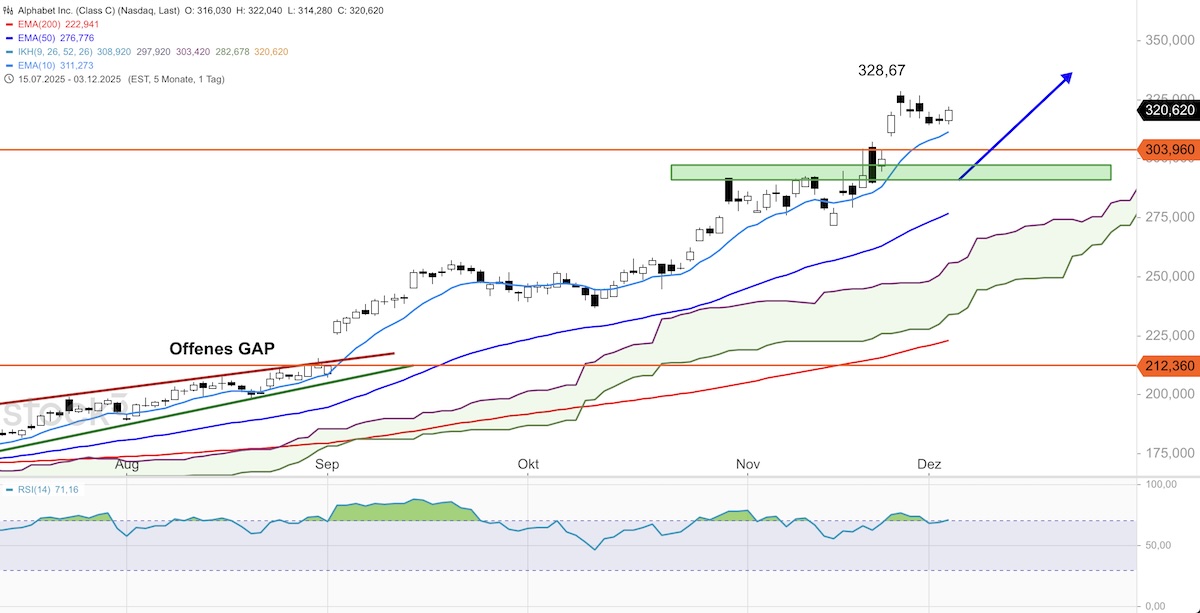Toggle the EMA(200) indicator label
The image size is (1200, 613).
click(x=38, y=24)
